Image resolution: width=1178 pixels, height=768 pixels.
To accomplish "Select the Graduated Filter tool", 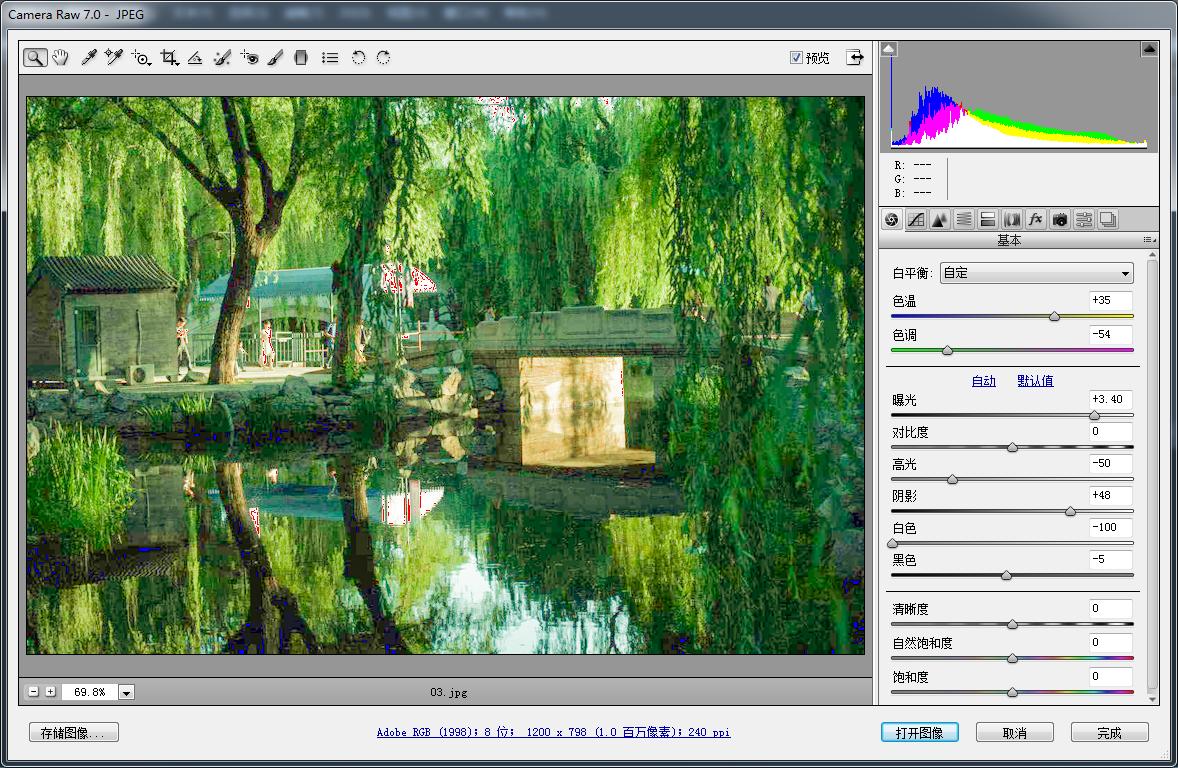I will point(301,58).
